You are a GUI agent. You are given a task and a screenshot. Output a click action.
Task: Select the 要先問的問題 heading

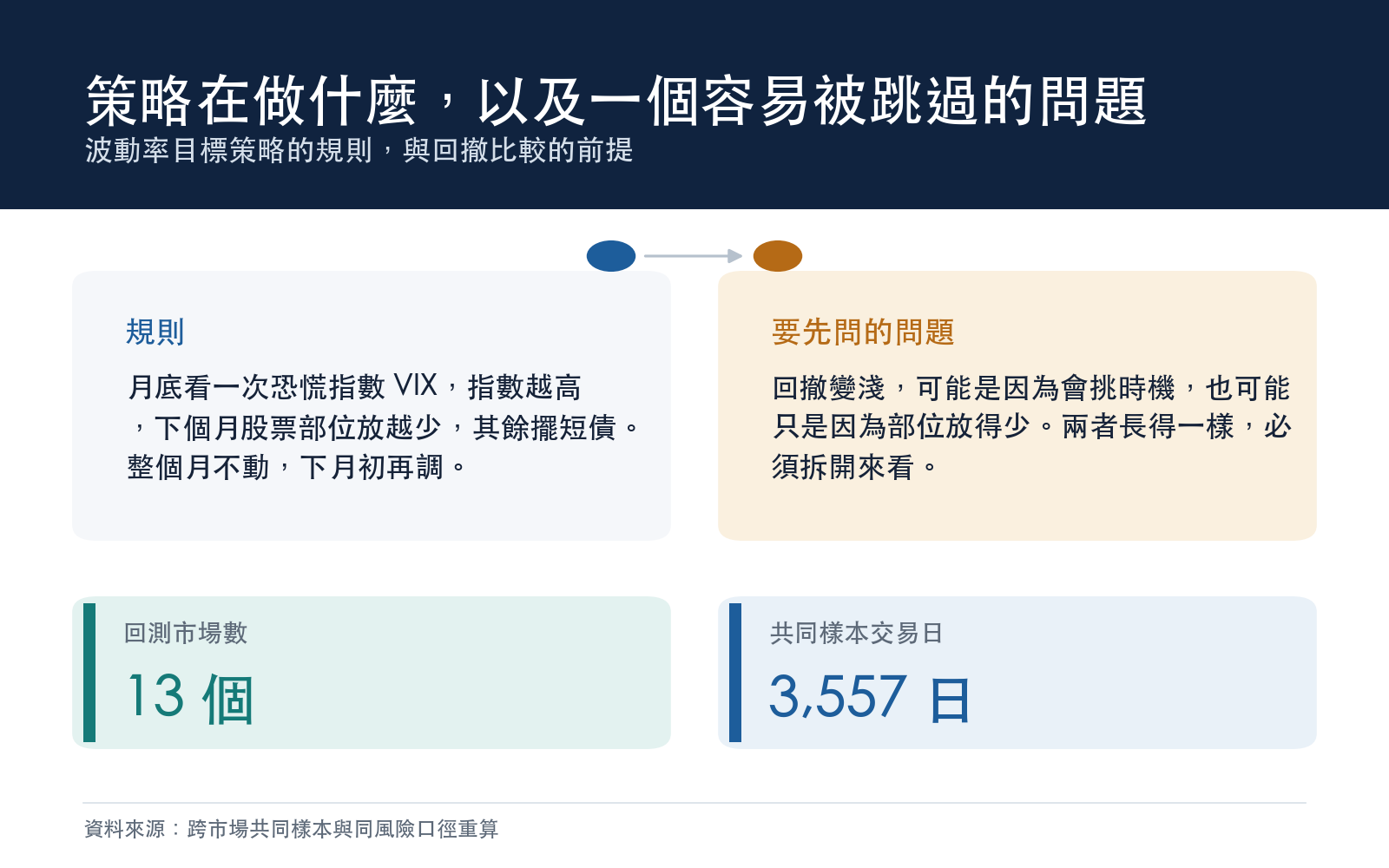864,332
